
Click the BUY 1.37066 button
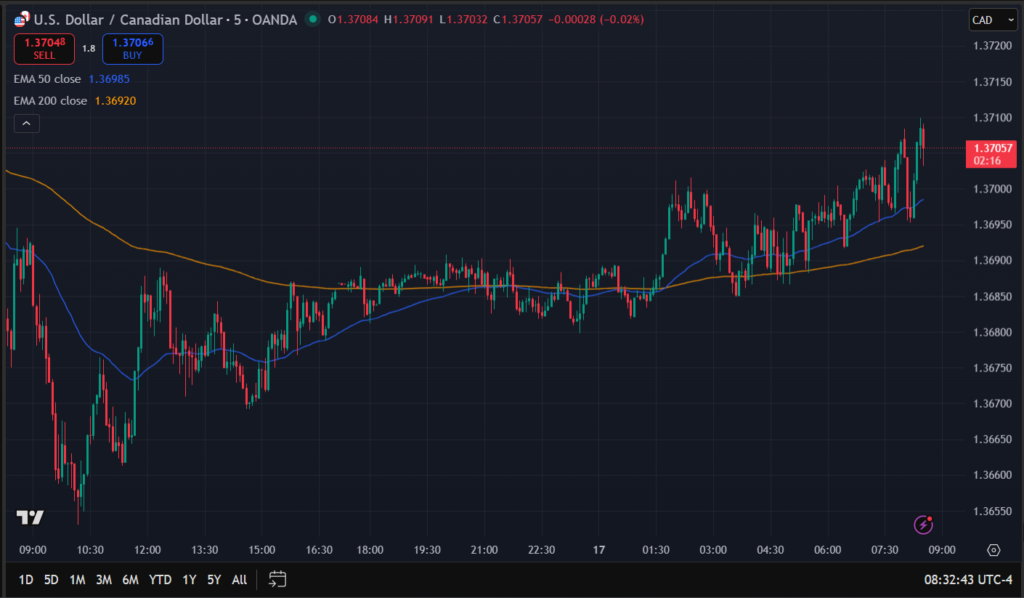pyautogui.click(x=133, y=49)
